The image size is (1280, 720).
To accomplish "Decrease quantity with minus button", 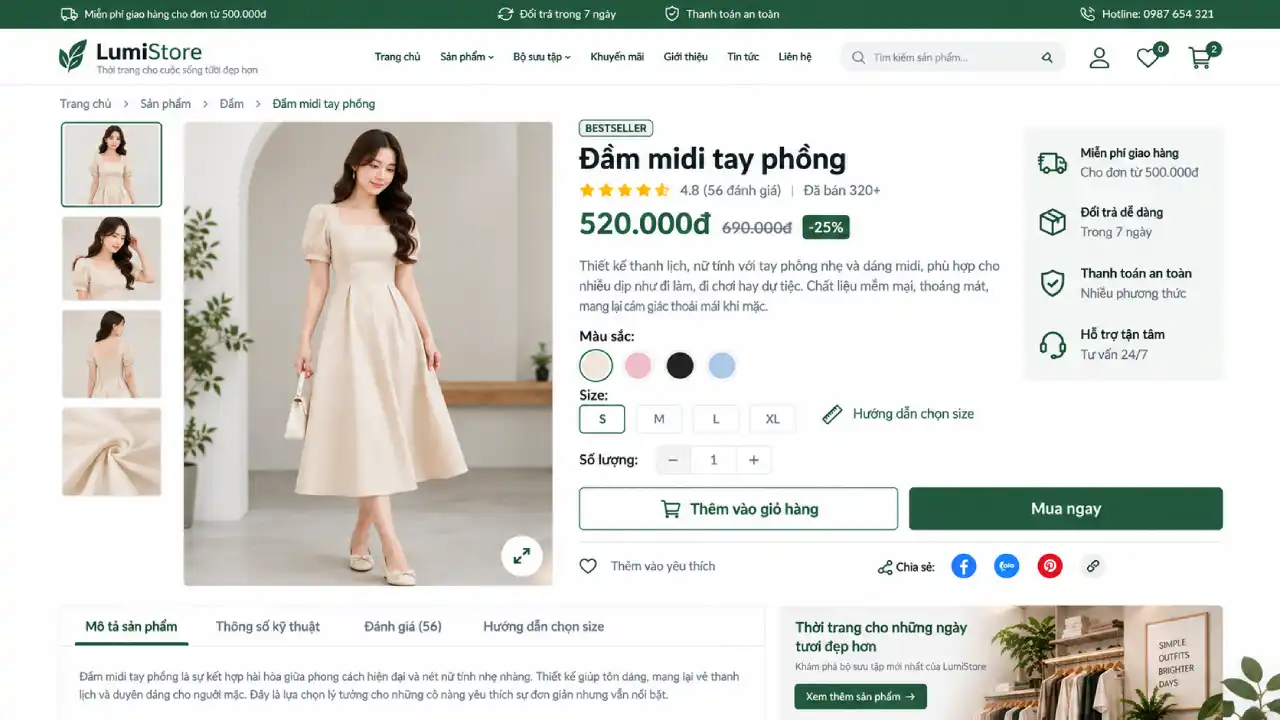I will (673, 460).
